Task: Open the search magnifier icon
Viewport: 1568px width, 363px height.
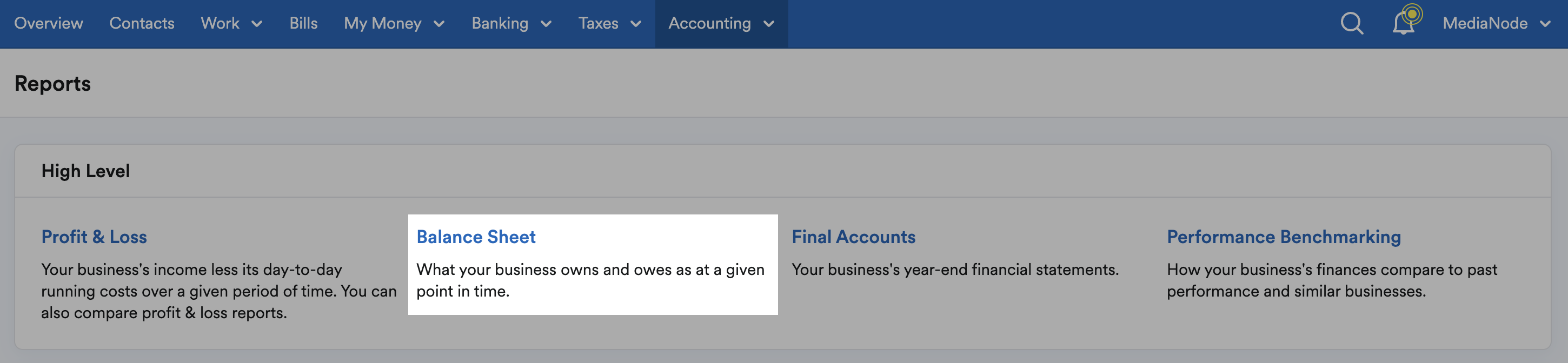Action: point(1352,24)
